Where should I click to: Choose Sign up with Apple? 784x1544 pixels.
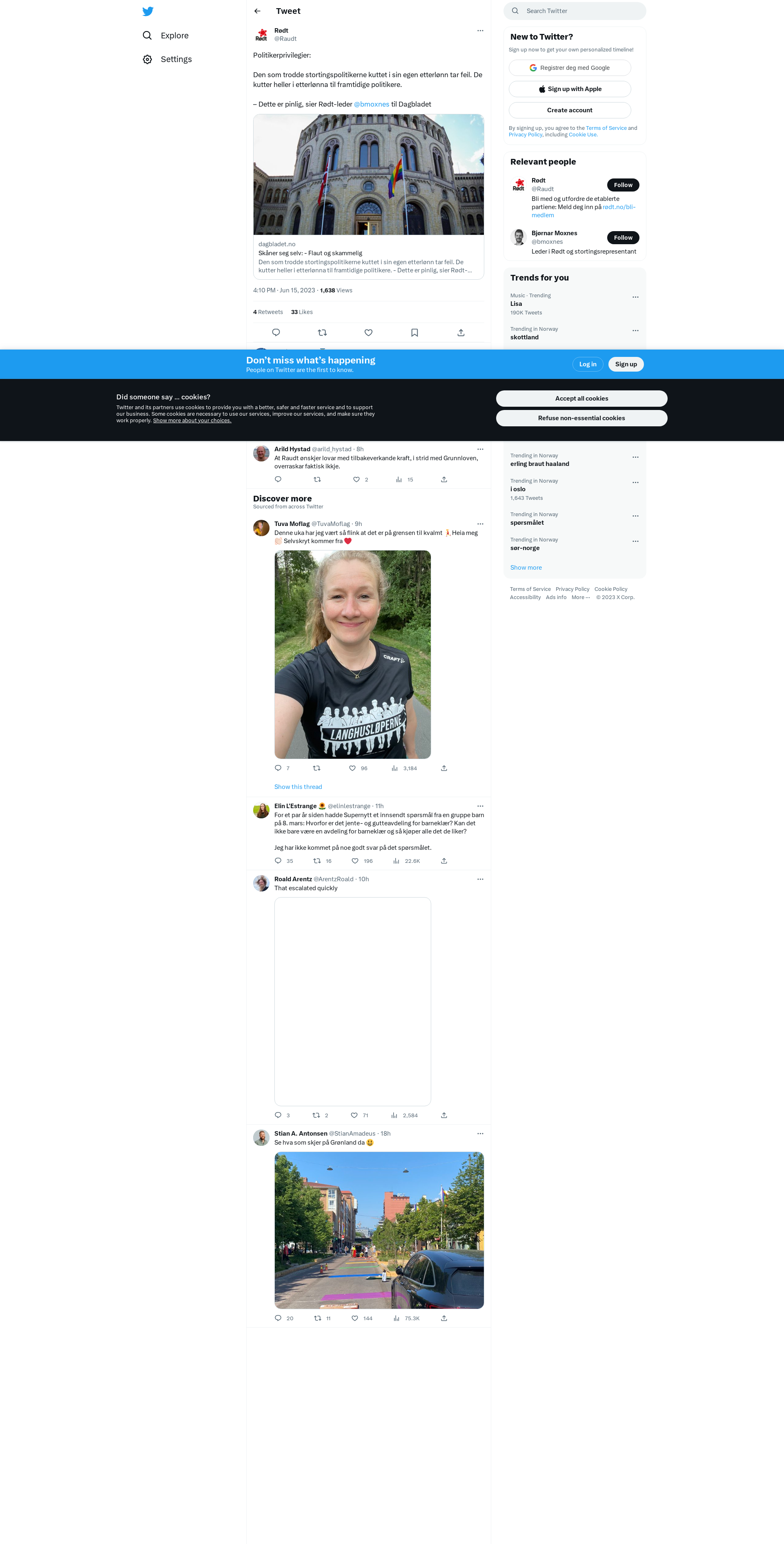569,89
